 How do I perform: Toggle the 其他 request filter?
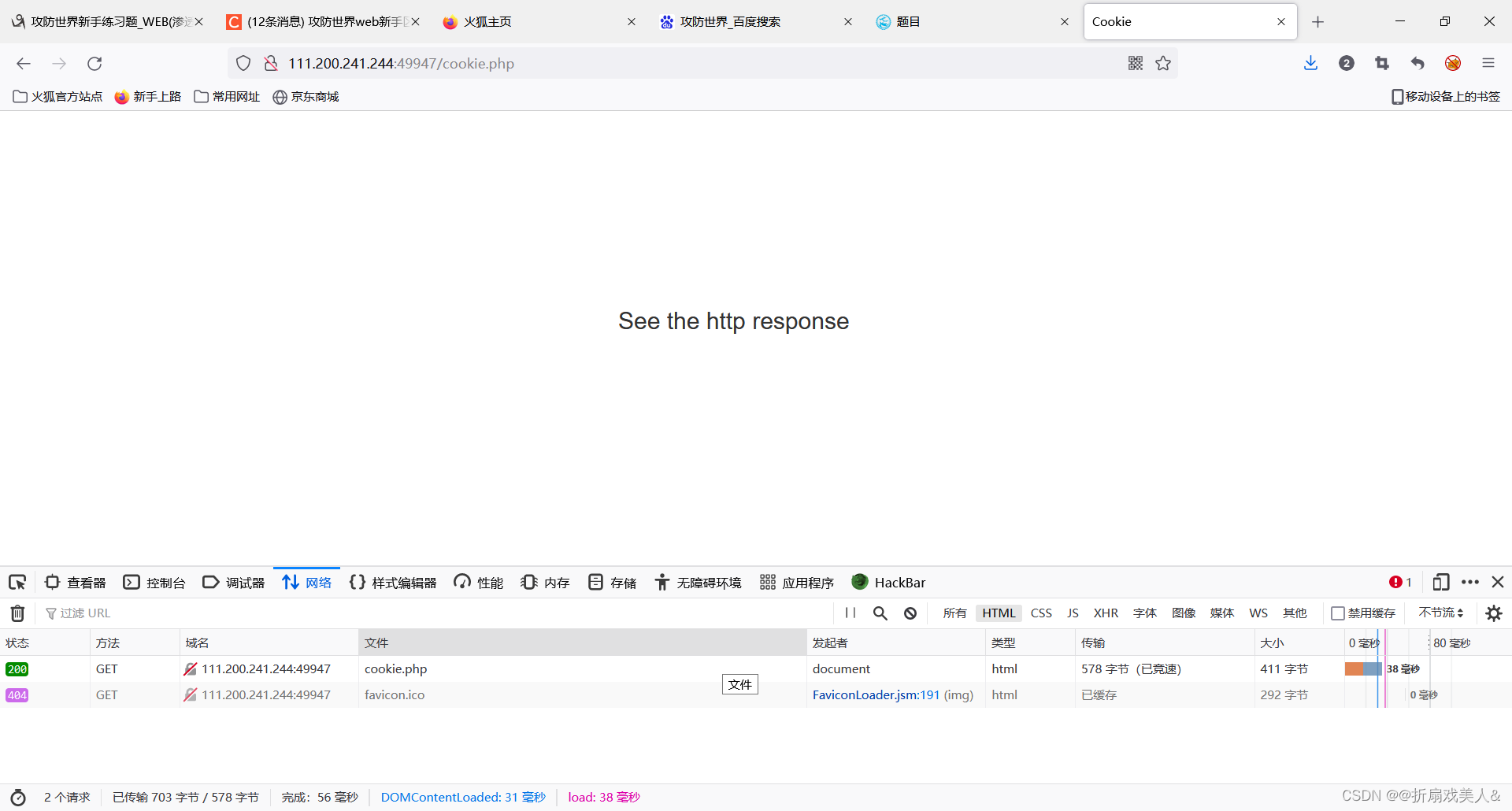pos(1295,613)
